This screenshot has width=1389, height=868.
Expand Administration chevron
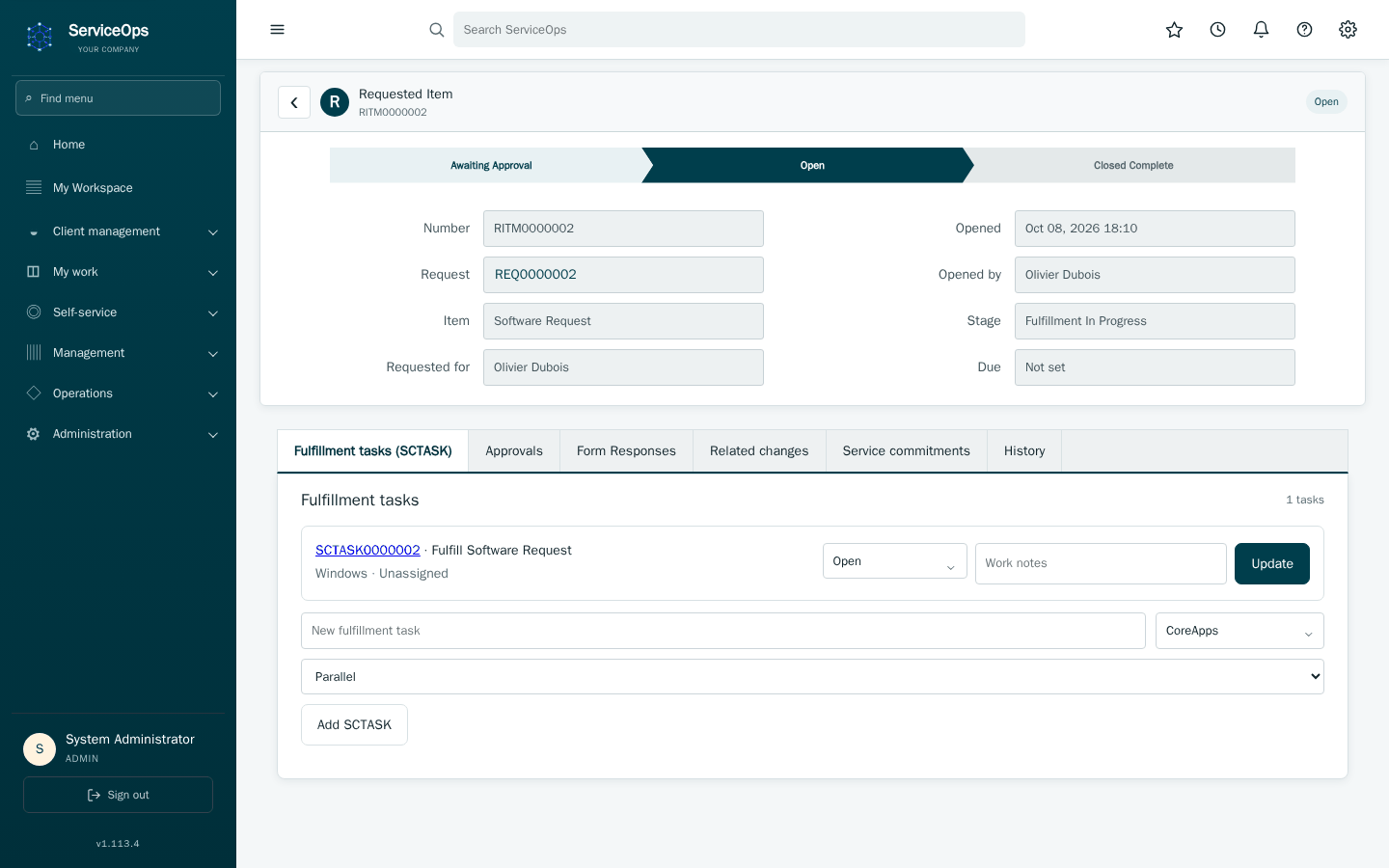(x=213, y=435)
